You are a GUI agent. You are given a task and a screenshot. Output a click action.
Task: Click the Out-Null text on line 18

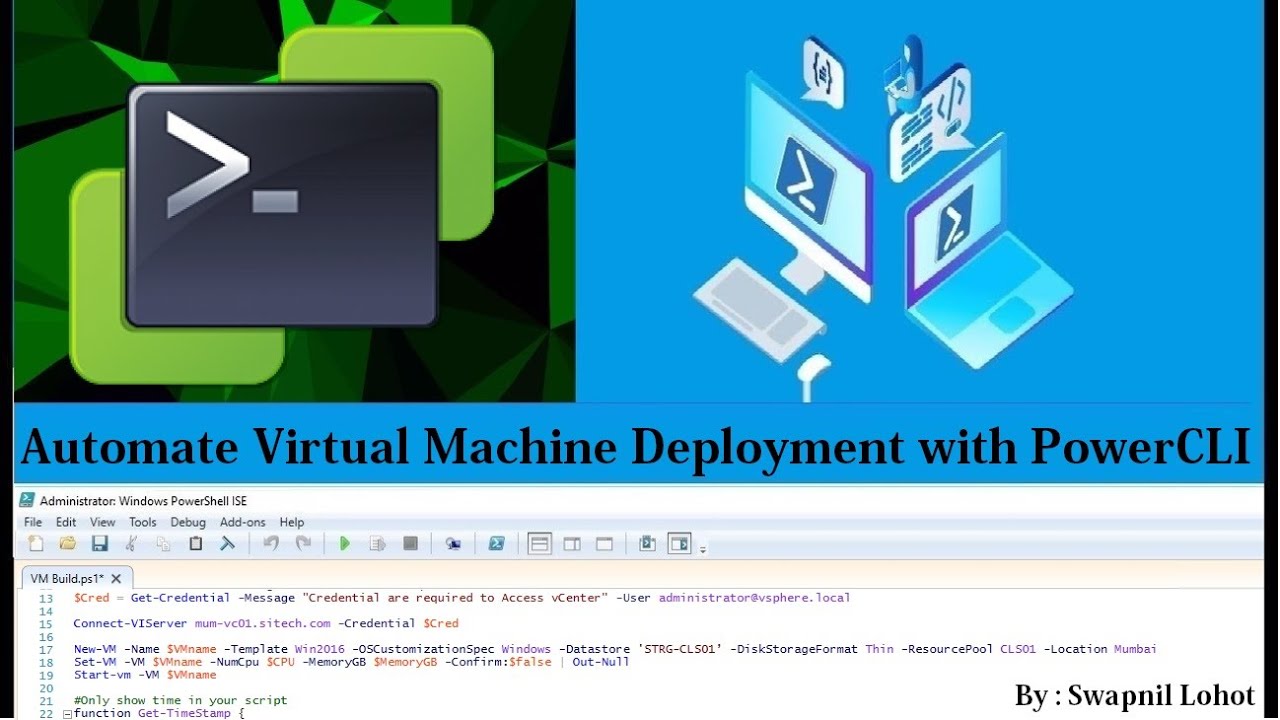point(601,662)
